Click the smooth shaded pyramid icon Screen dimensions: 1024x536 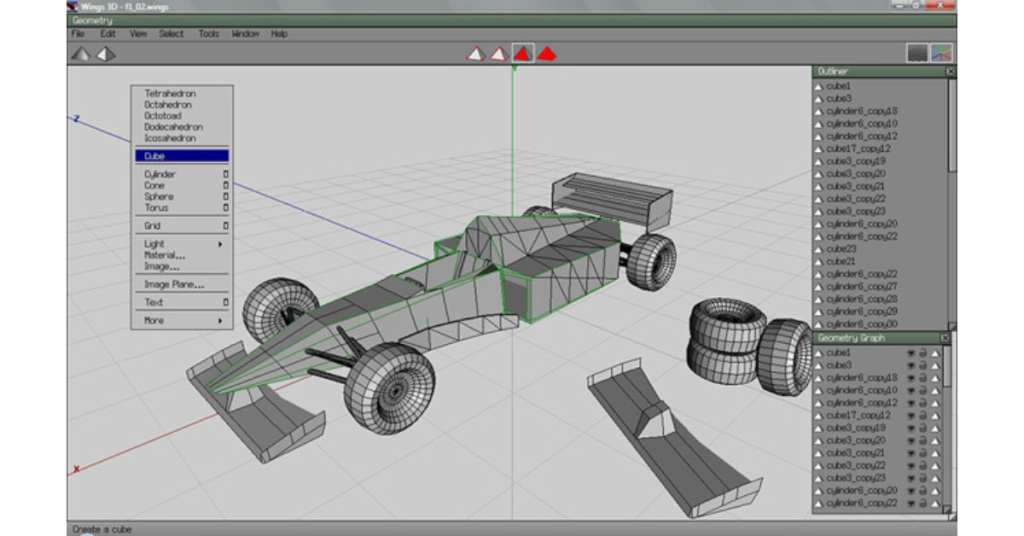81,54
